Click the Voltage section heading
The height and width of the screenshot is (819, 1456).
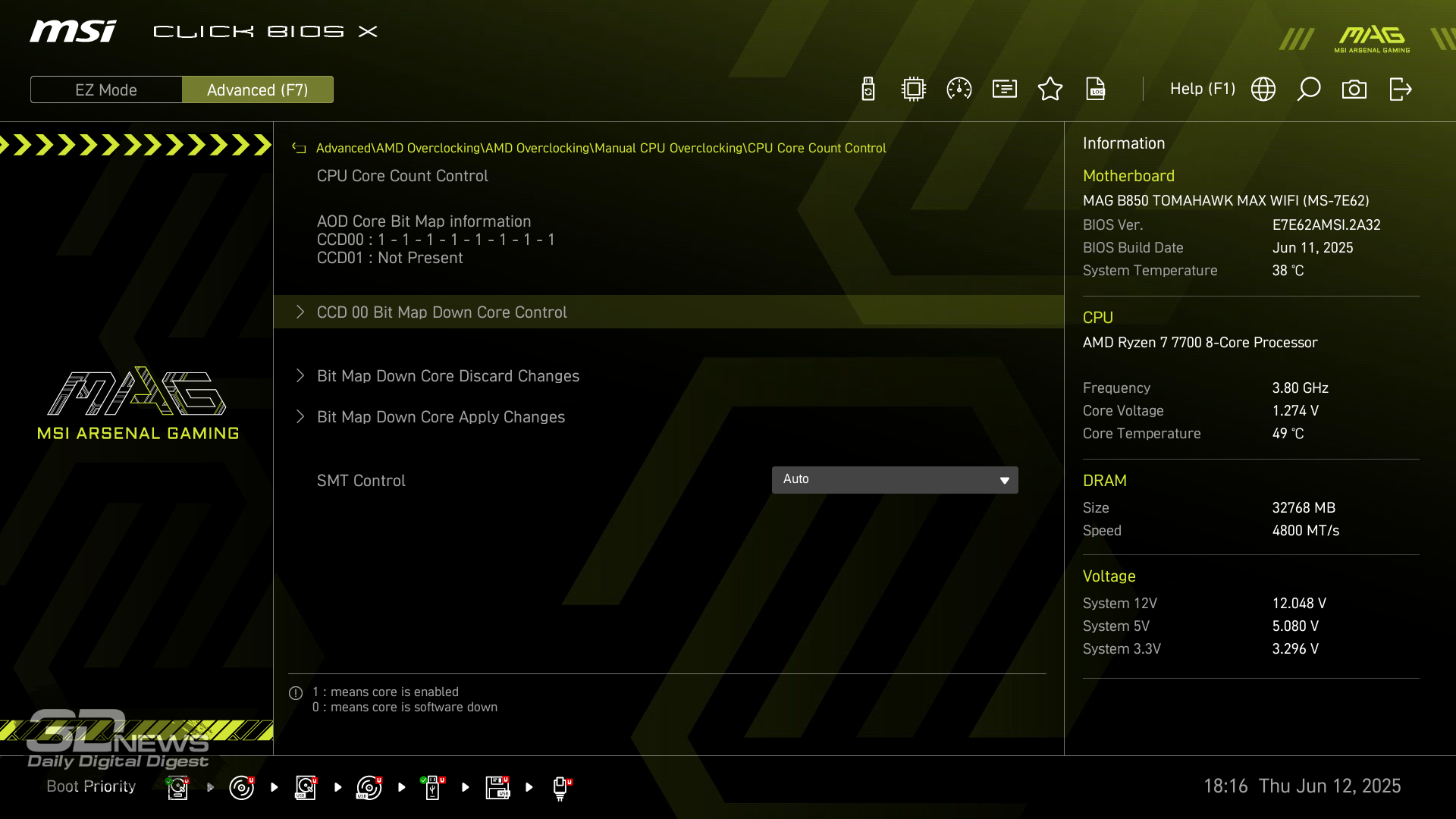tap(1109, 576)
